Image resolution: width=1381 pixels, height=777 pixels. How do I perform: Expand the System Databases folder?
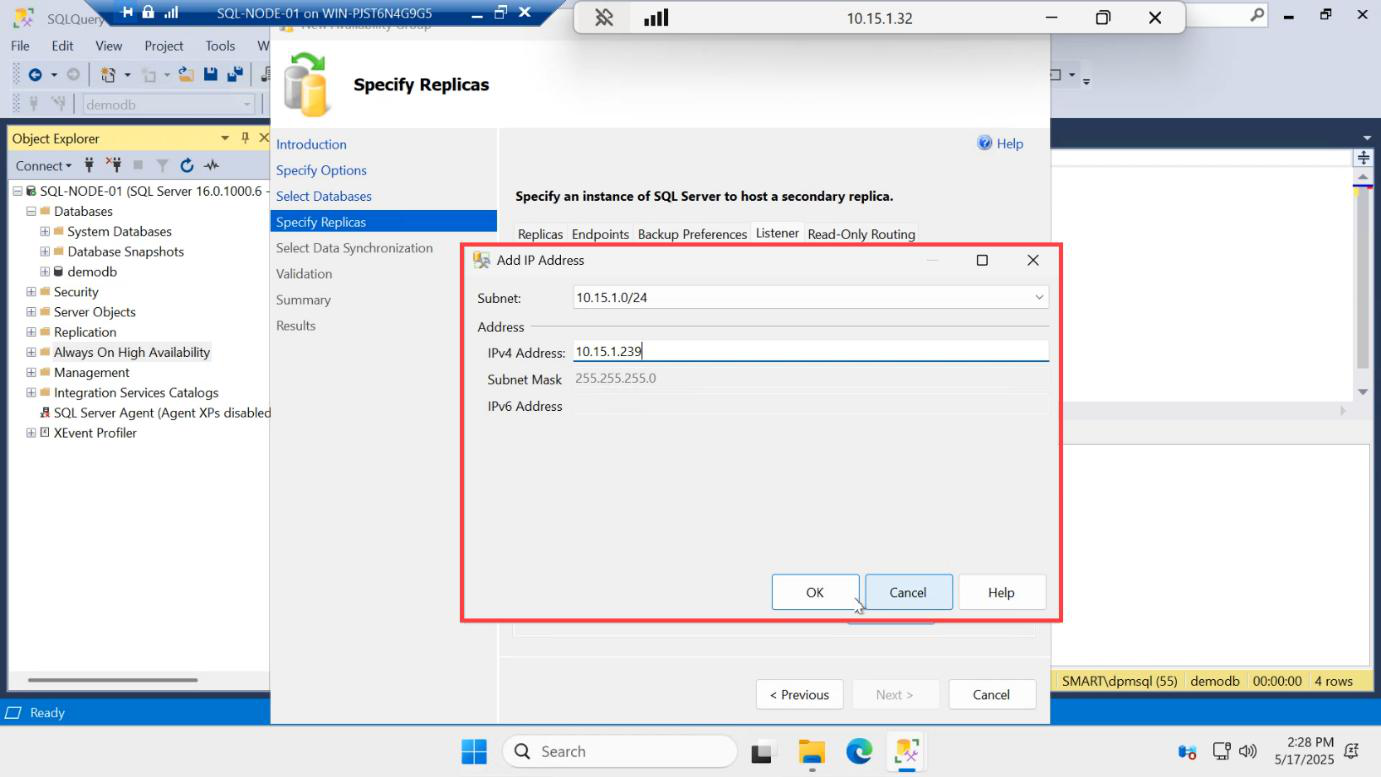45,231
